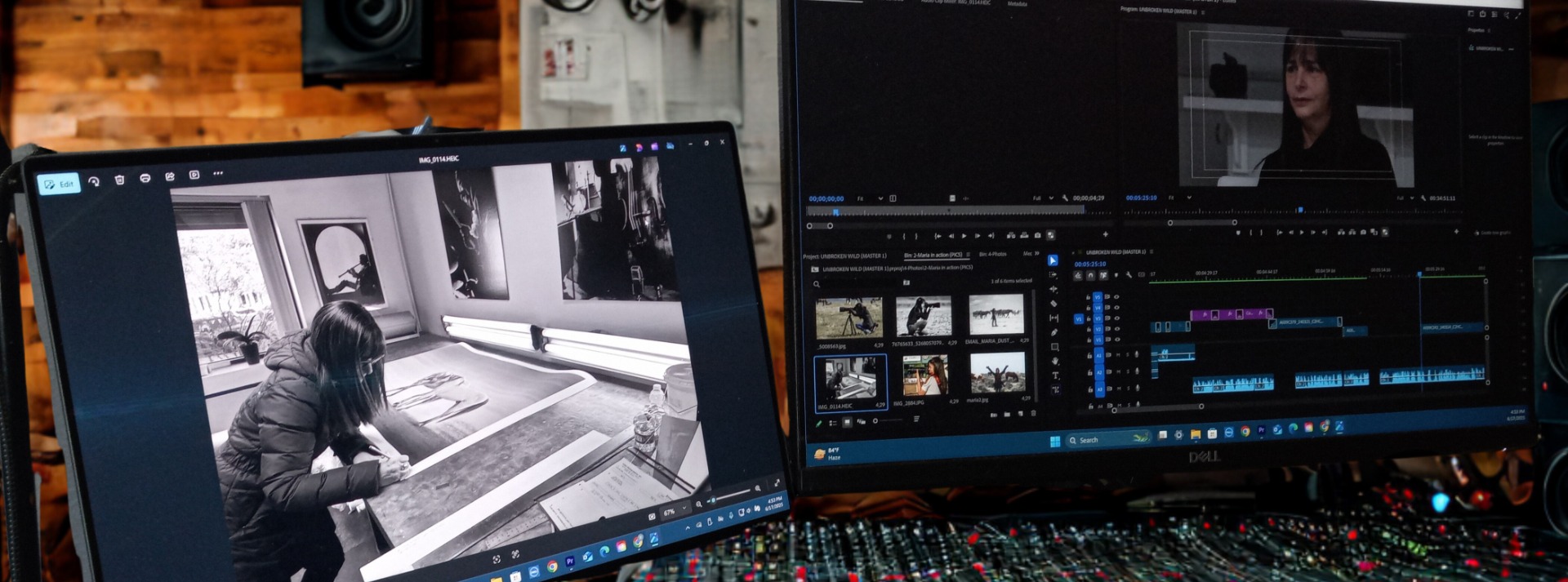The height and width of the screenshot is (582, 1568).
Task: Export frame from Source monitor camera icon
Action: tap(1037, 235)
